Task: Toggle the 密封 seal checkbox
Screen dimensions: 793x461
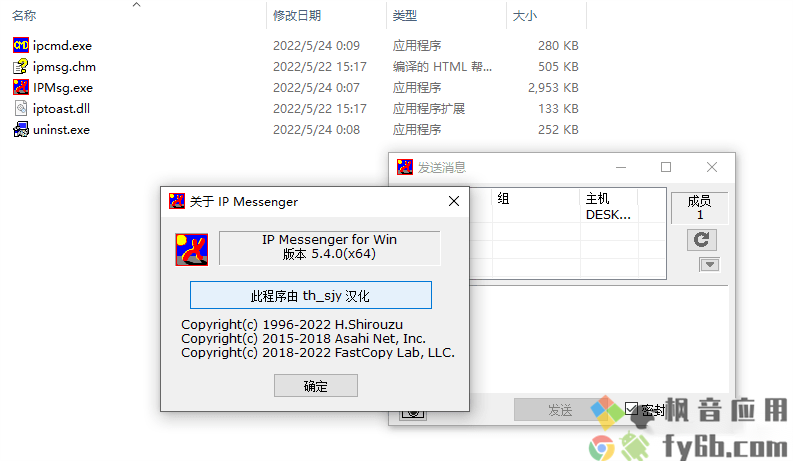Action: [631, 408]
